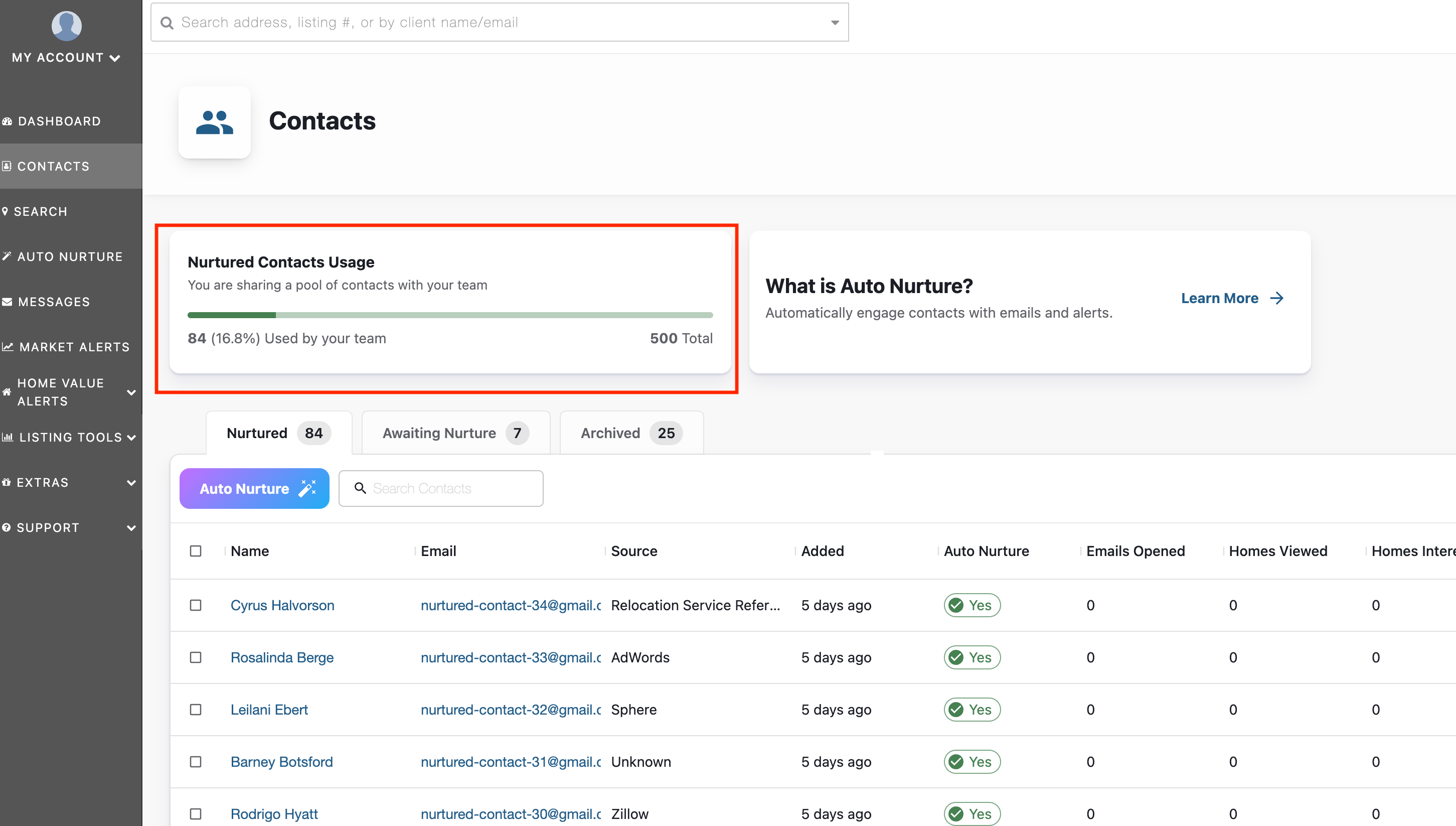Open Messages from the sidebar
The image size is (1456, 826).
tap(54, 302)
